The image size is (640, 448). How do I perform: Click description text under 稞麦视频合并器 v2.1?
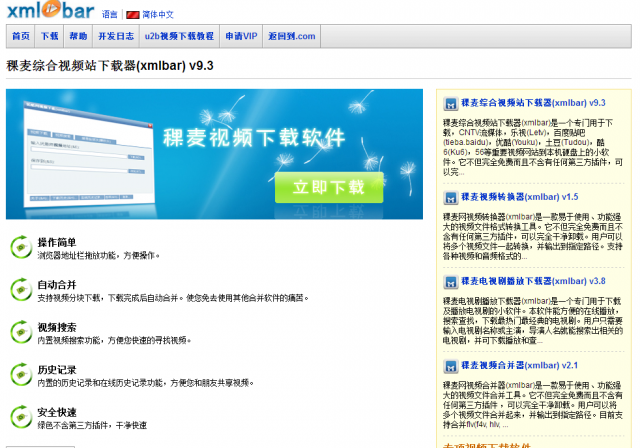tap(533, 405)
